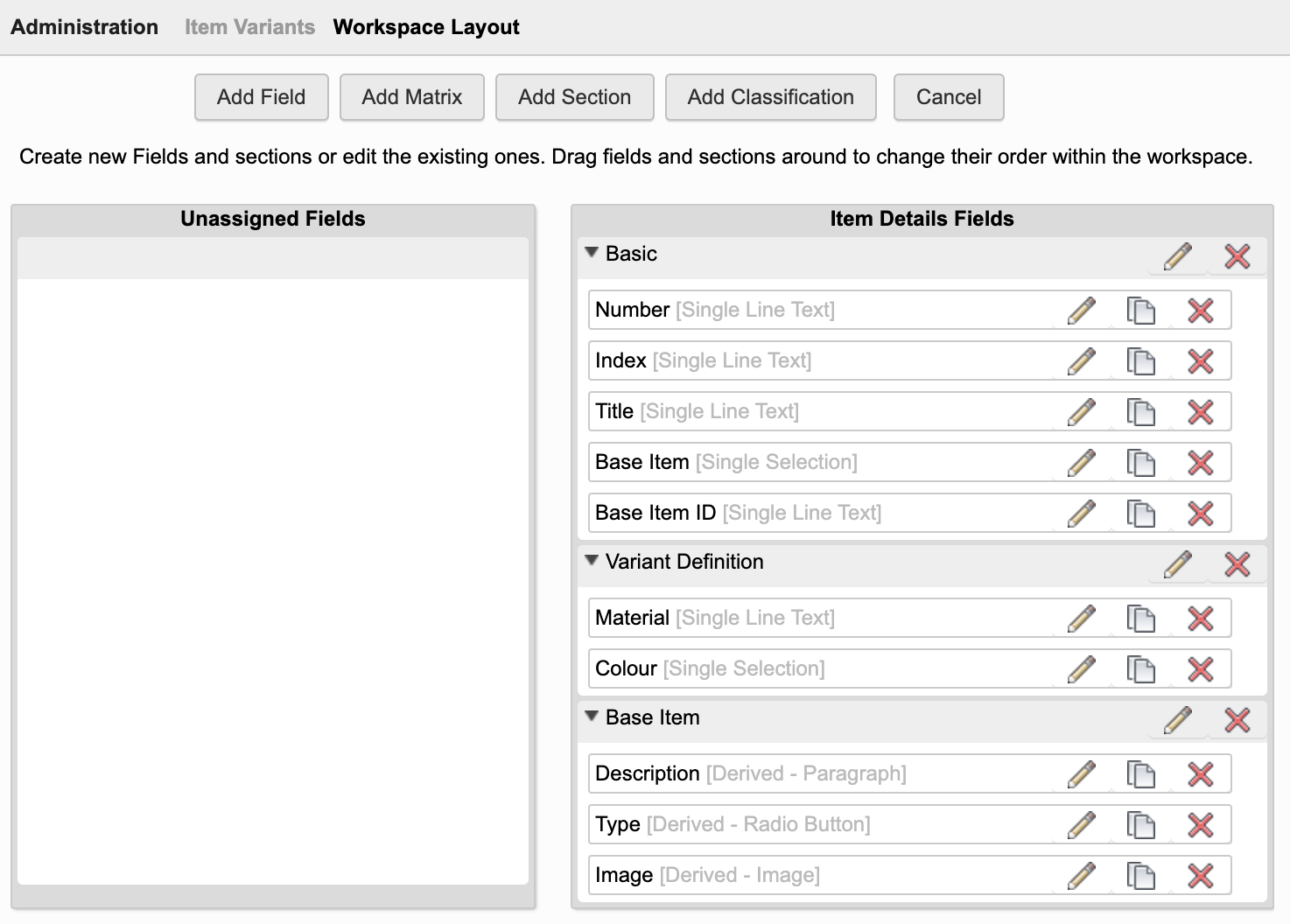Screen dimensions: 1290x924
Task: Edit the Base Item ID field
Action: pos(1082,514)
